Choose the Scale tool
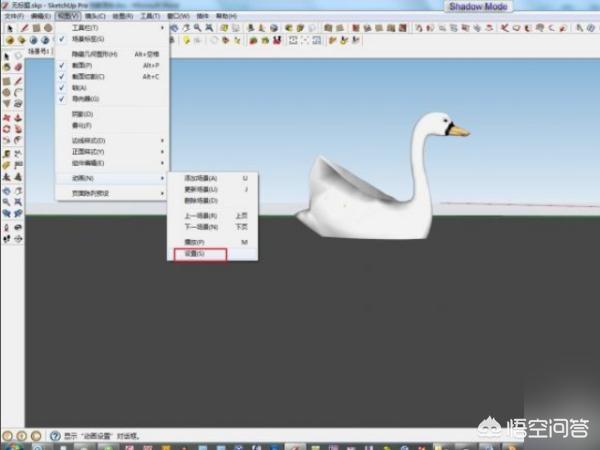Screen dimensions: 600x450 click(x=7, y=140)
